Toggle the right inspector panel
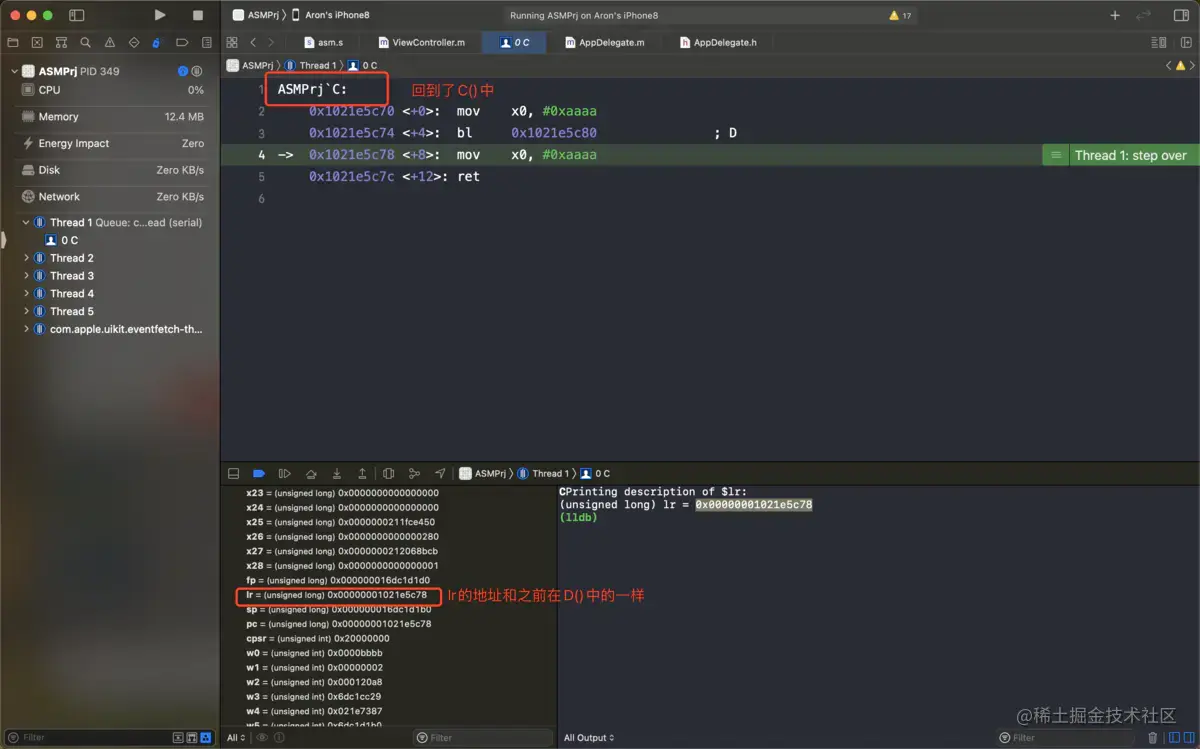This screenshot has height=749, width=1200. 1181,15
